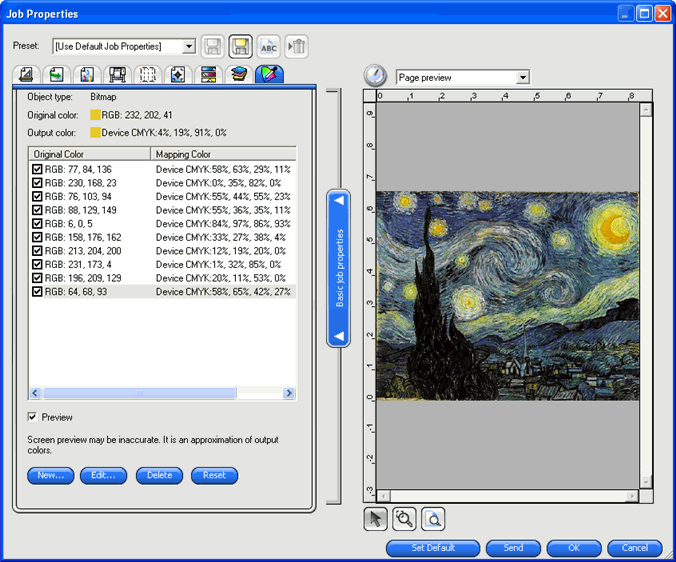This screenshot has height=562, width=676.
Task: Click the preview vertical scroll up arrow
Action: pyautogui.click(x=645, y=110)
